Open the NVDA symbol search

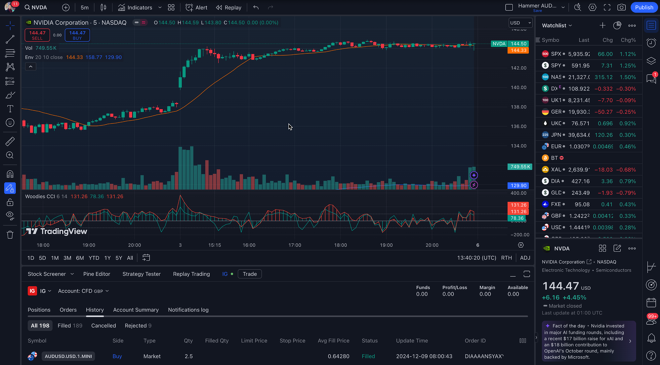[36, 8]
